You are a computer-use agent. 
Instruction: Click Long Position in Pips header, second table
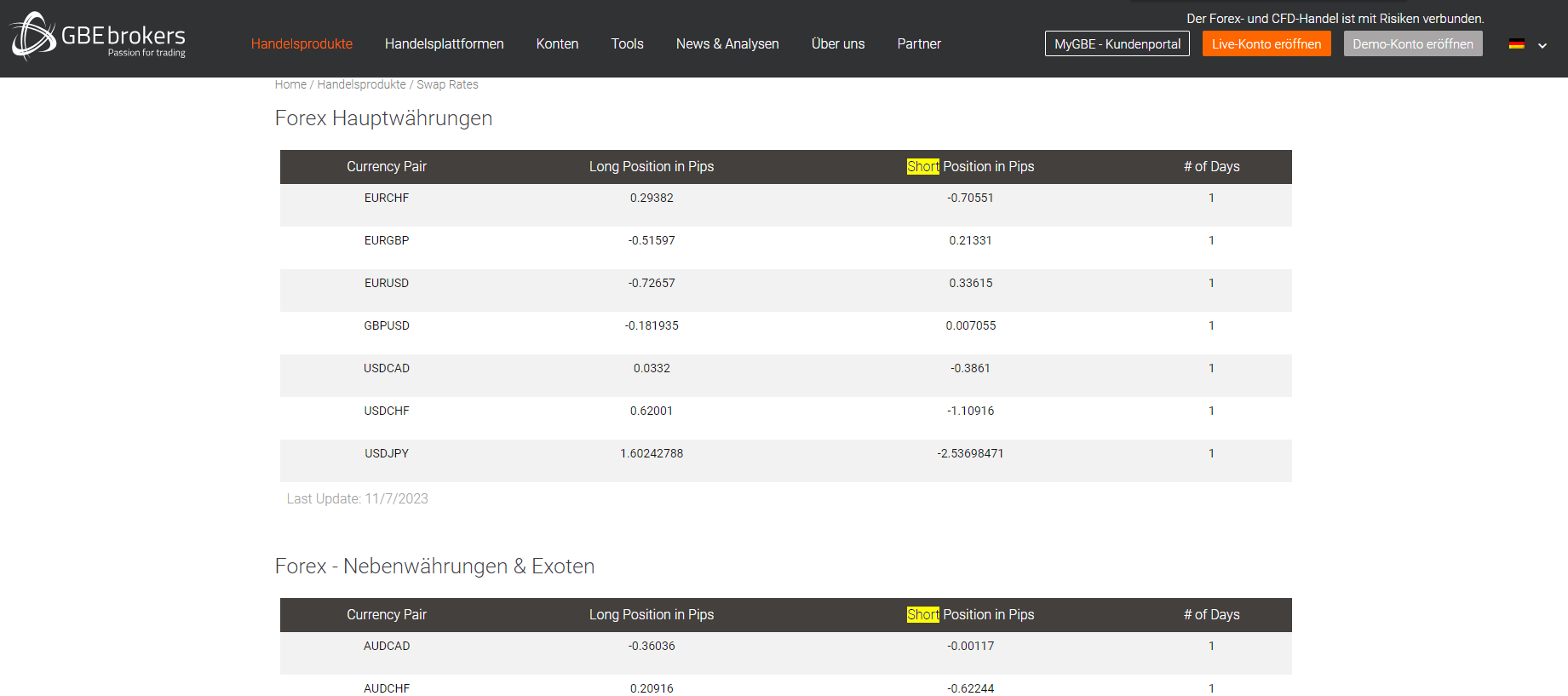(652, 614)
